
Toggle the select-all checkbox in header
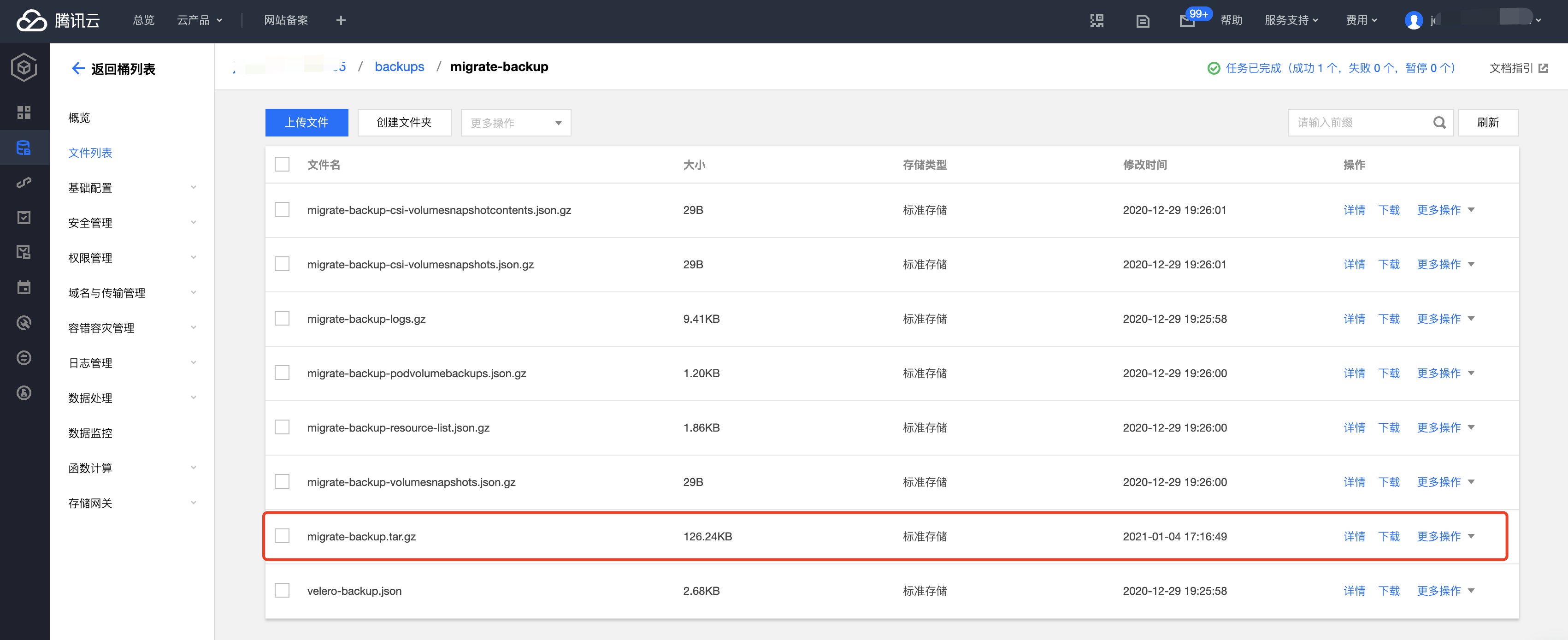282,165
